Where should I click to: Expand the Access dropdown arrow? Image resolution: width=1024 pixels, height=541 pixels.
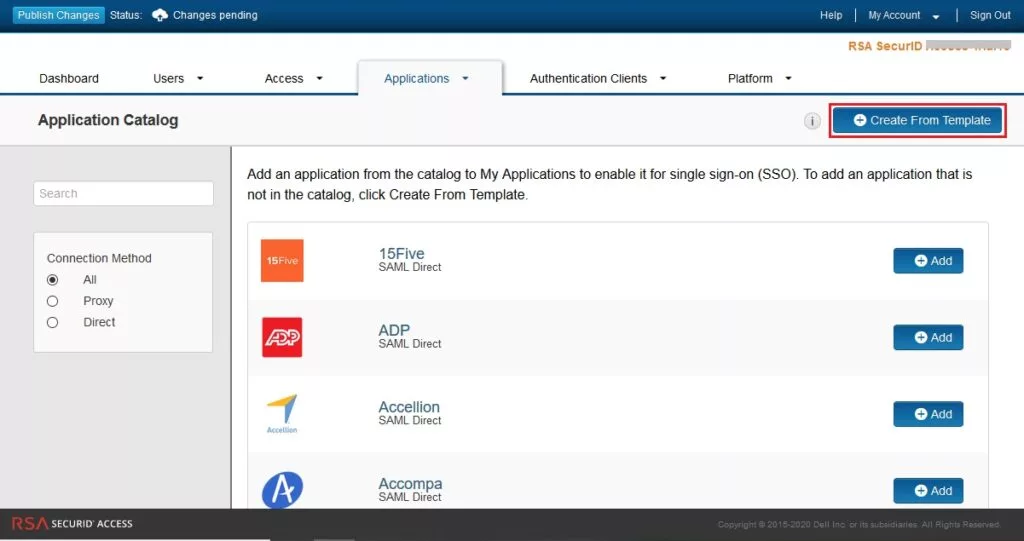(x=319, y=78)
